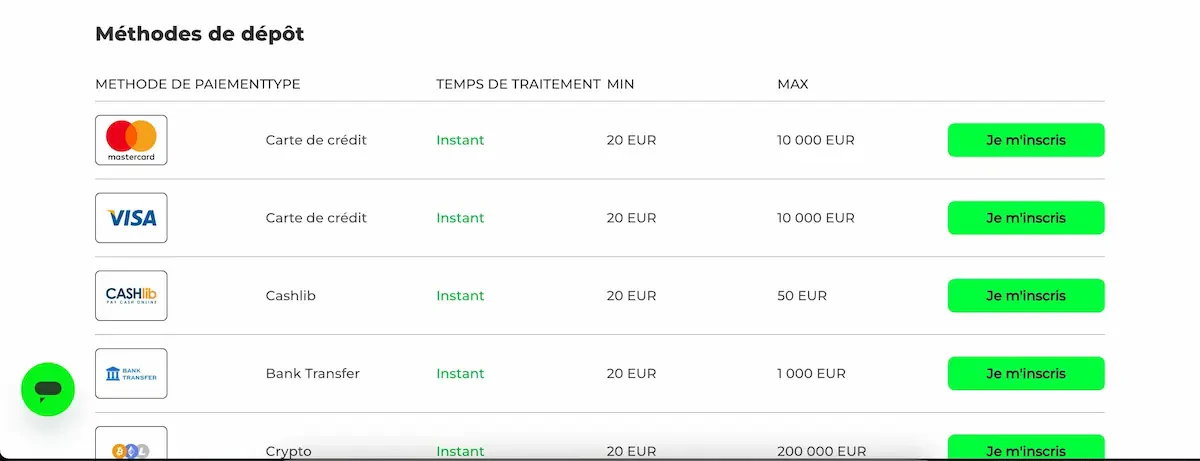1200x461 pixels.
Task: Select the Cashlib payment logo
Action: click(x=131, y=296)
